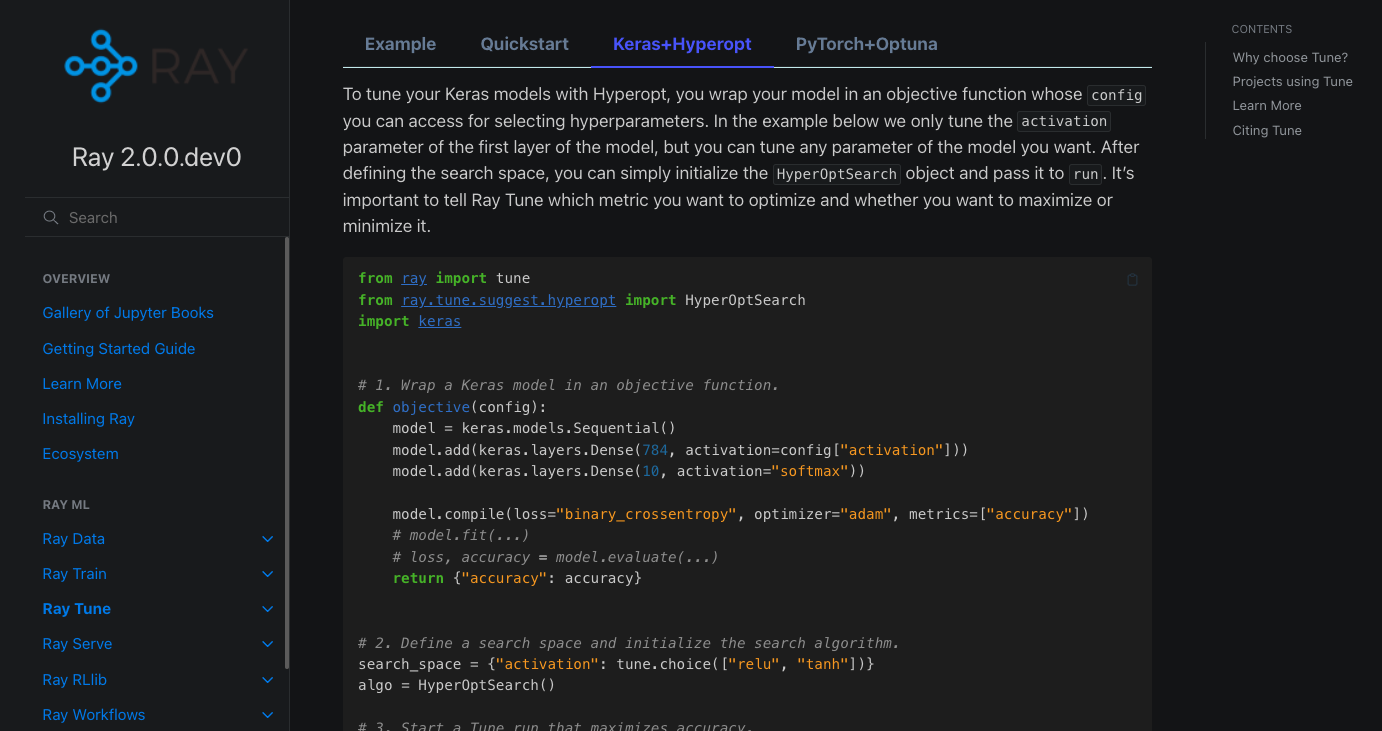Viewport: 1382px width, 731px height.
Task: Select the Keras+Hyperopt tab
Action: [x=682, y=44]
